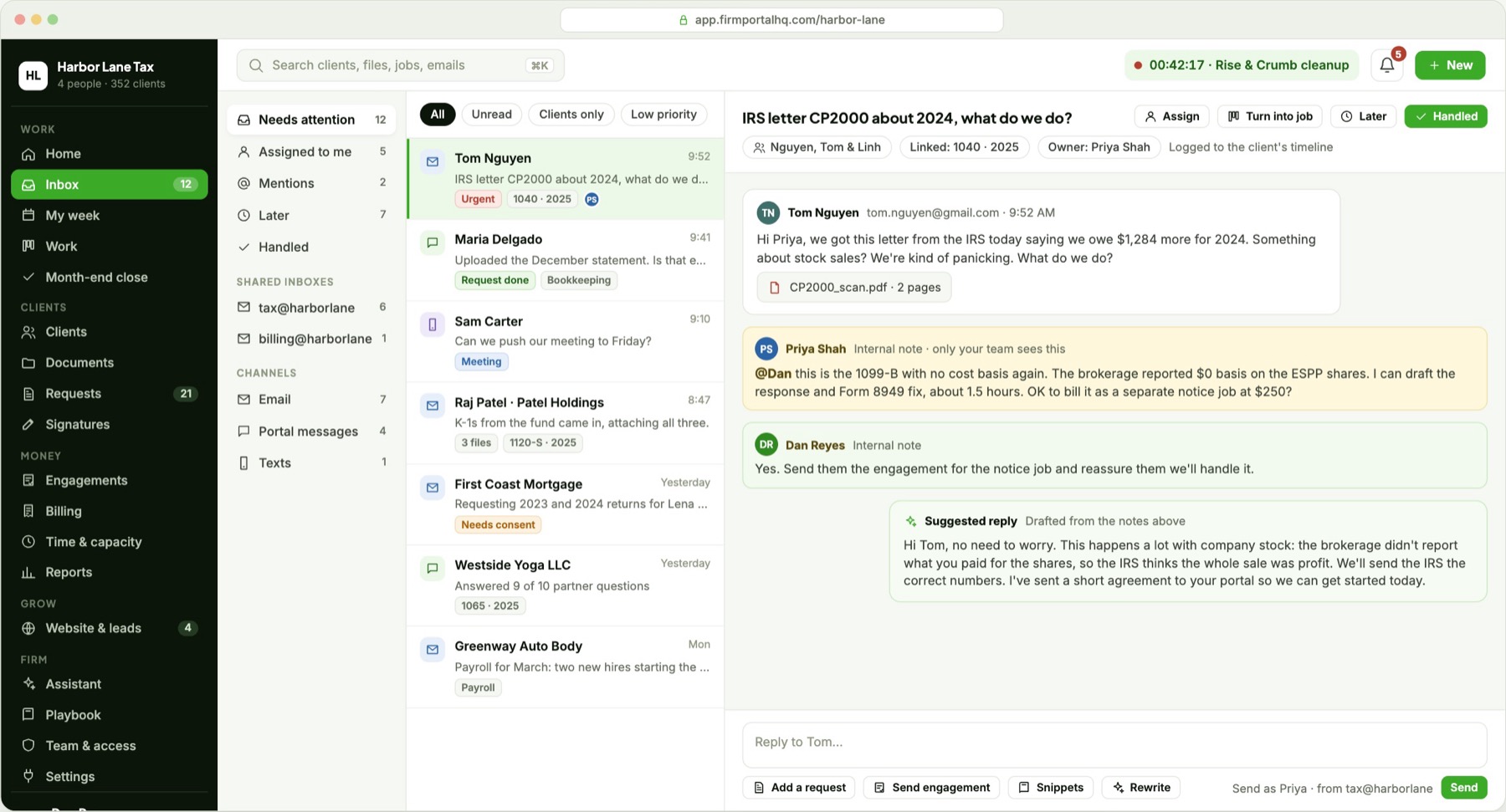The image size is (1506, 812).
Task: Mark the conversation as Handled
Action: coord(1446,116)
